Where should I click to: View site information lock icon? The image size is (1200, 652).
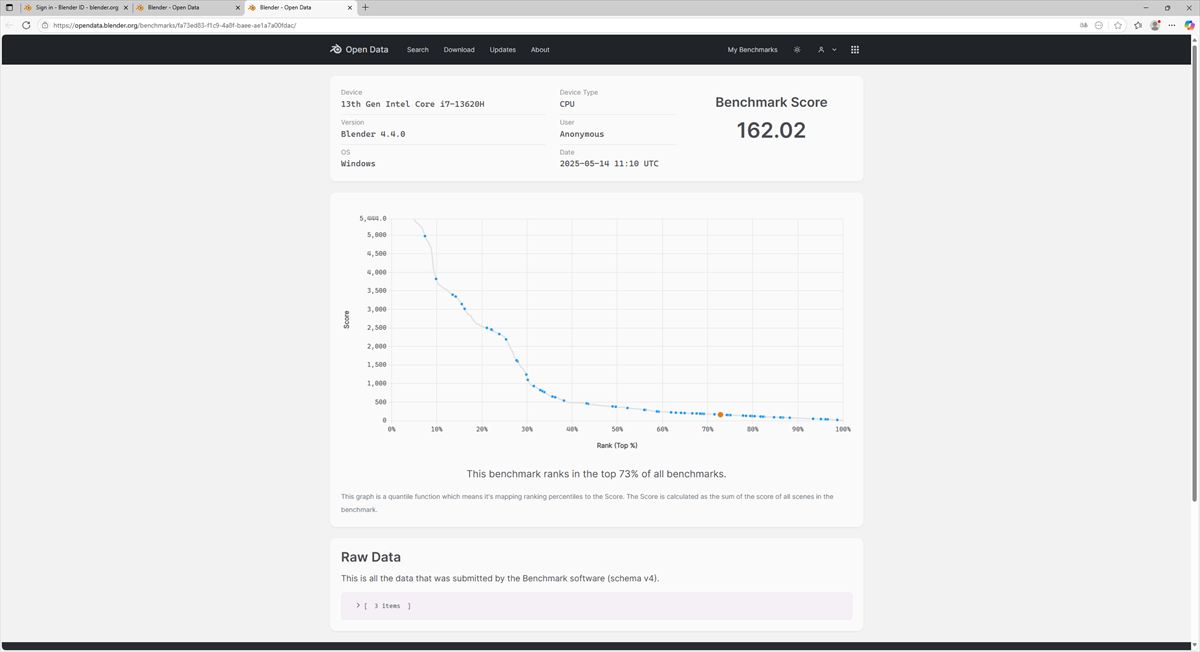(x=45, y=25)
